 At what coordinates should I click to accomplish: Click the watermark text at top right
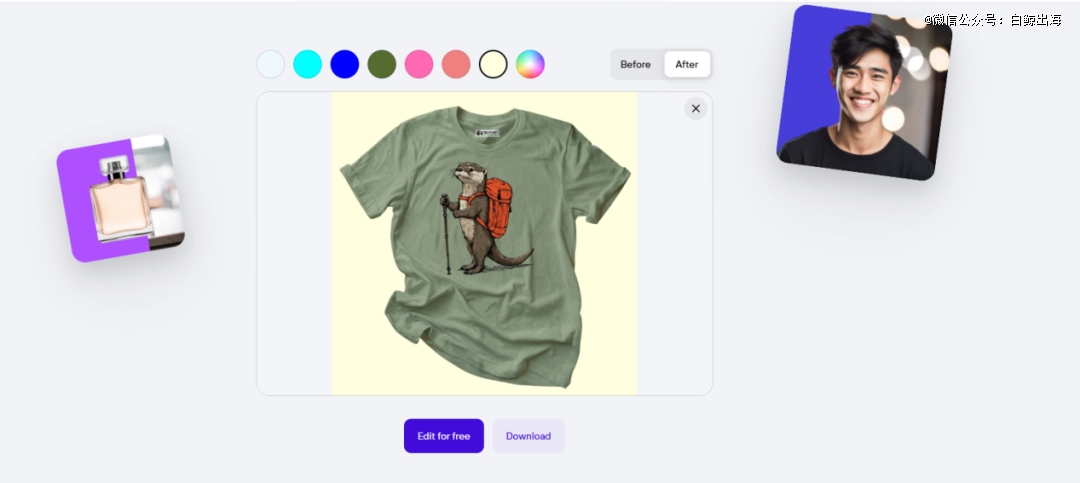tap(993, 20)
